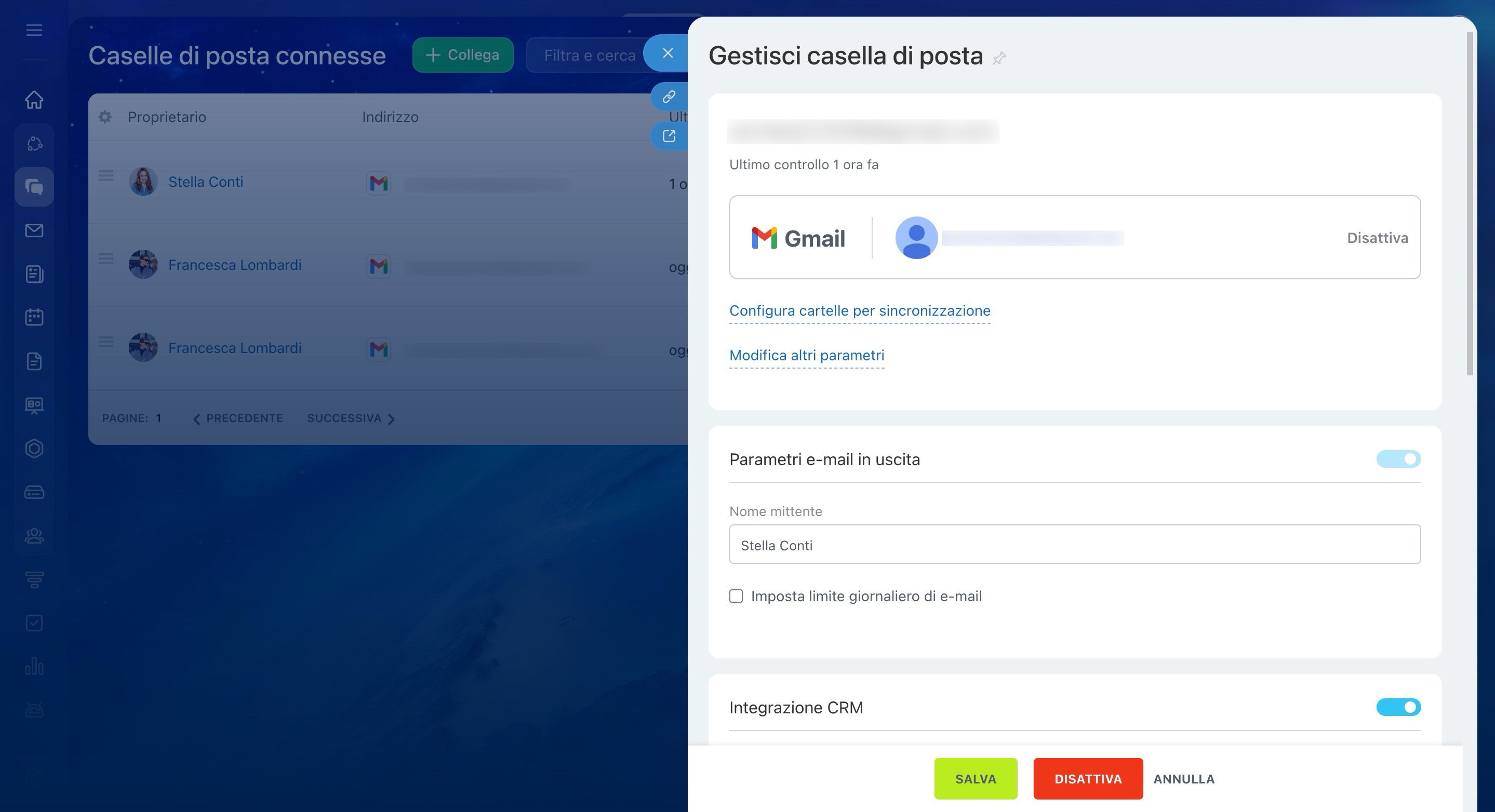
Task: Click the Disattiva link in the Gmail box
Action: coord(1377,238)
